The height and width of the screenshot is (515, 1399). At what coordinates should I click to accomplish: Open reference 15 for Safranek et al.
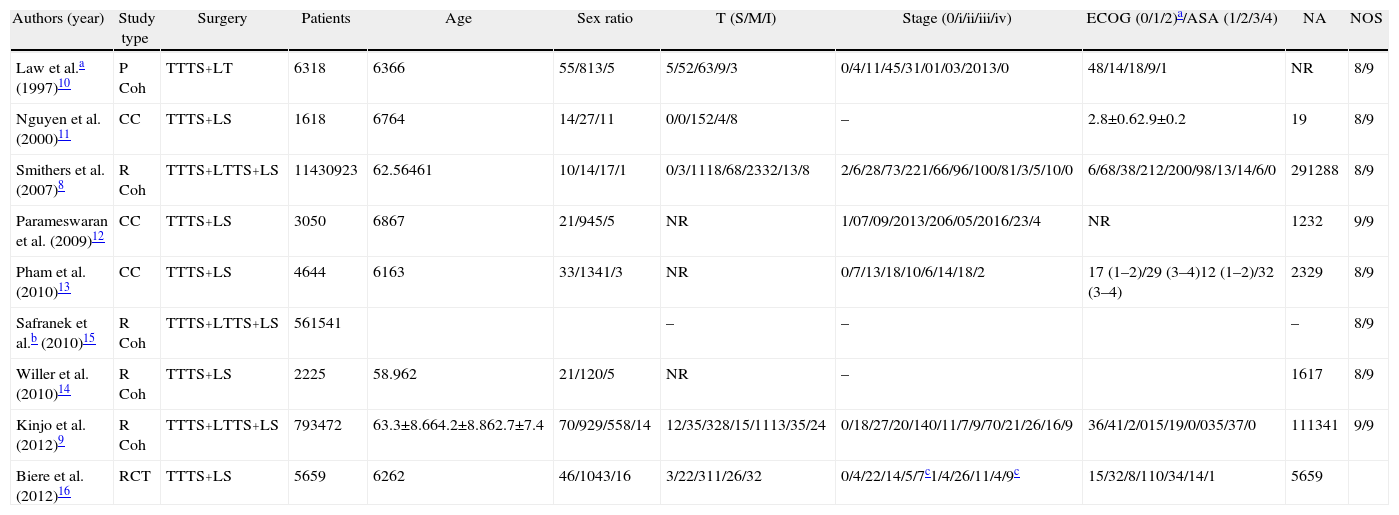(x=89, y=338)
